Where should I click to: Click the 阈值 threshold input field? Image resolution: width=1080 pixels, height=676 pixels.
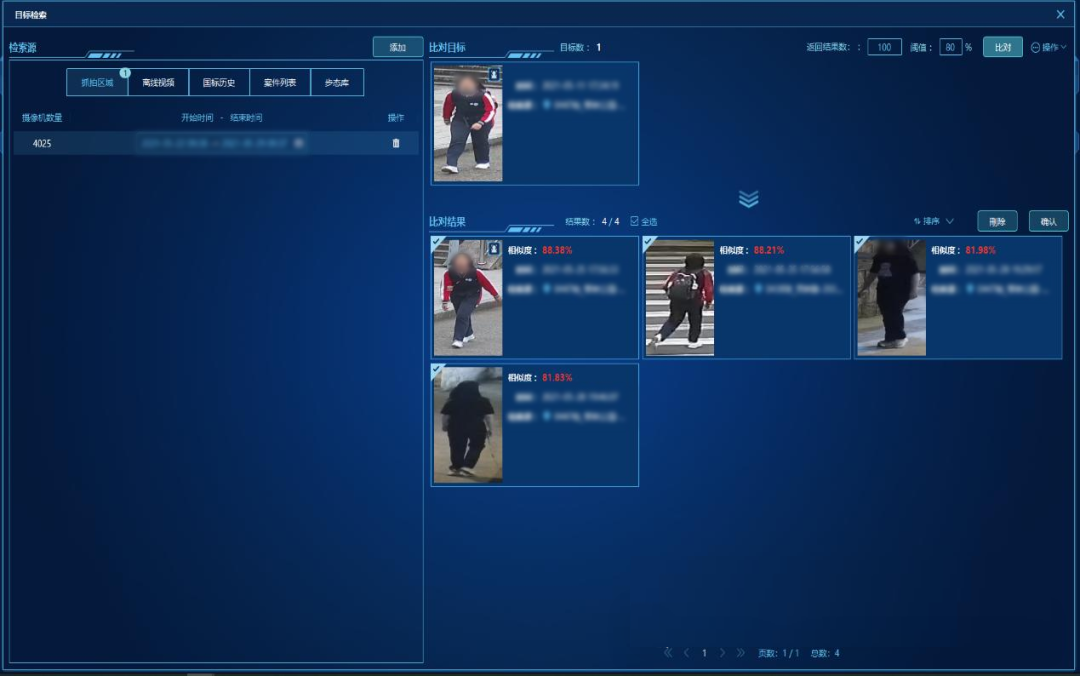point(950,47)
